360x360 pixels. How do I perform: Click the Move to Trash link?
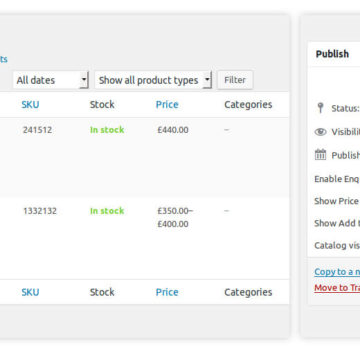pos(337,288)
